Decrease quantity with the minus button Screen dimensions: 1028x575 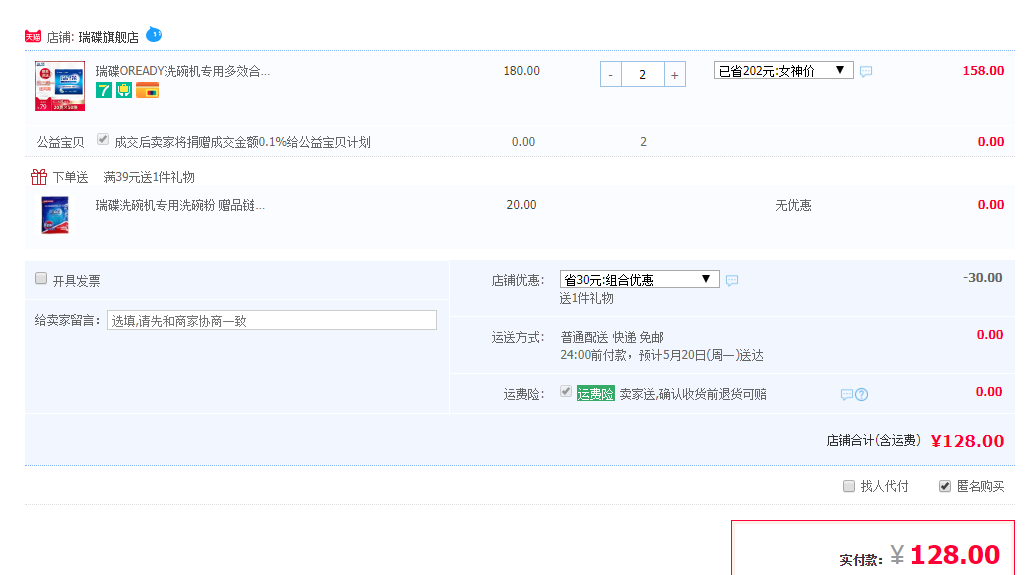click(610, 75)
